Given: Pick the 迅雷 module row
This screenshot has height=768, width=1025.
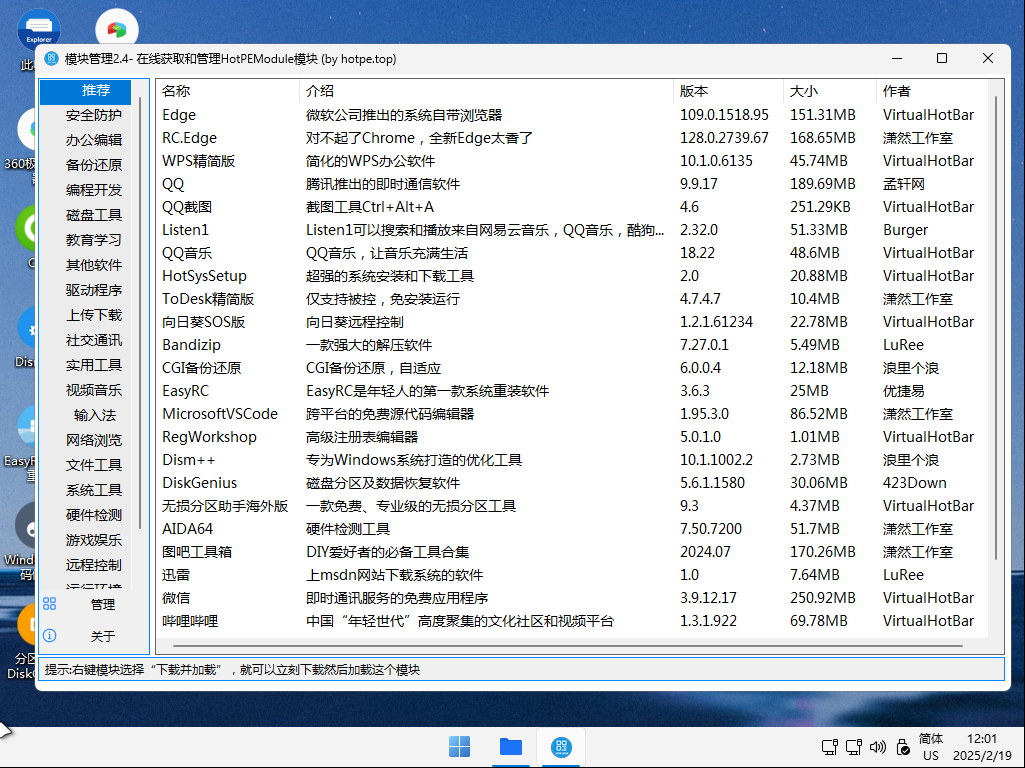Looking at the screenshot, I should (x=572, y=575).
